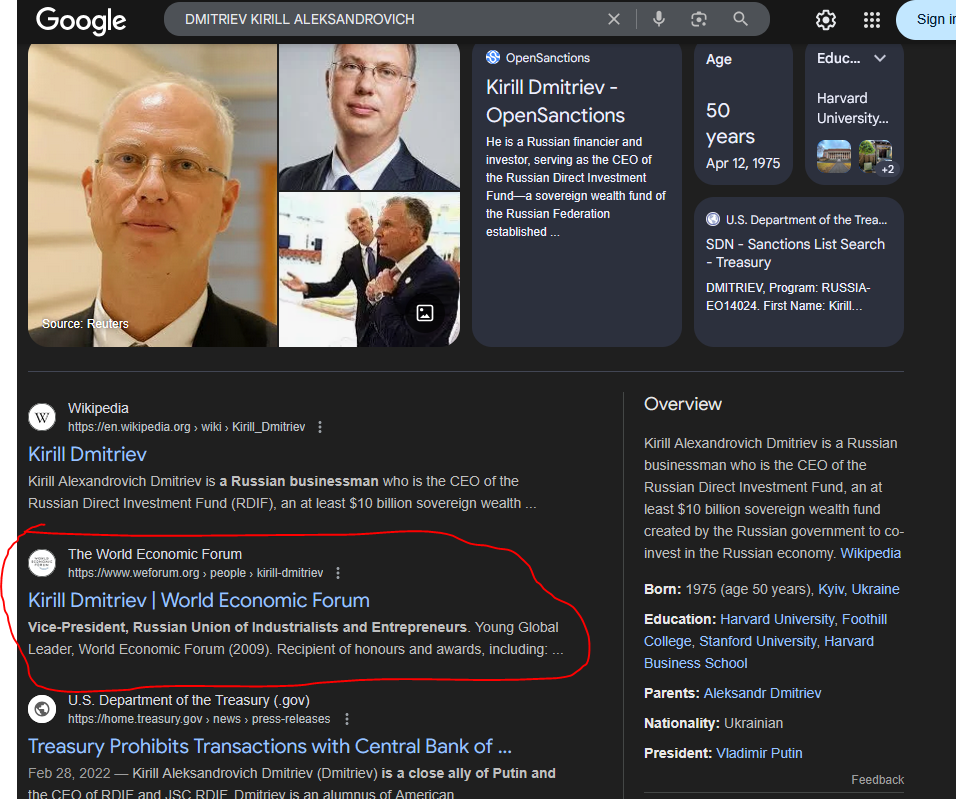Click the Treasury result globe favicon

42,709
